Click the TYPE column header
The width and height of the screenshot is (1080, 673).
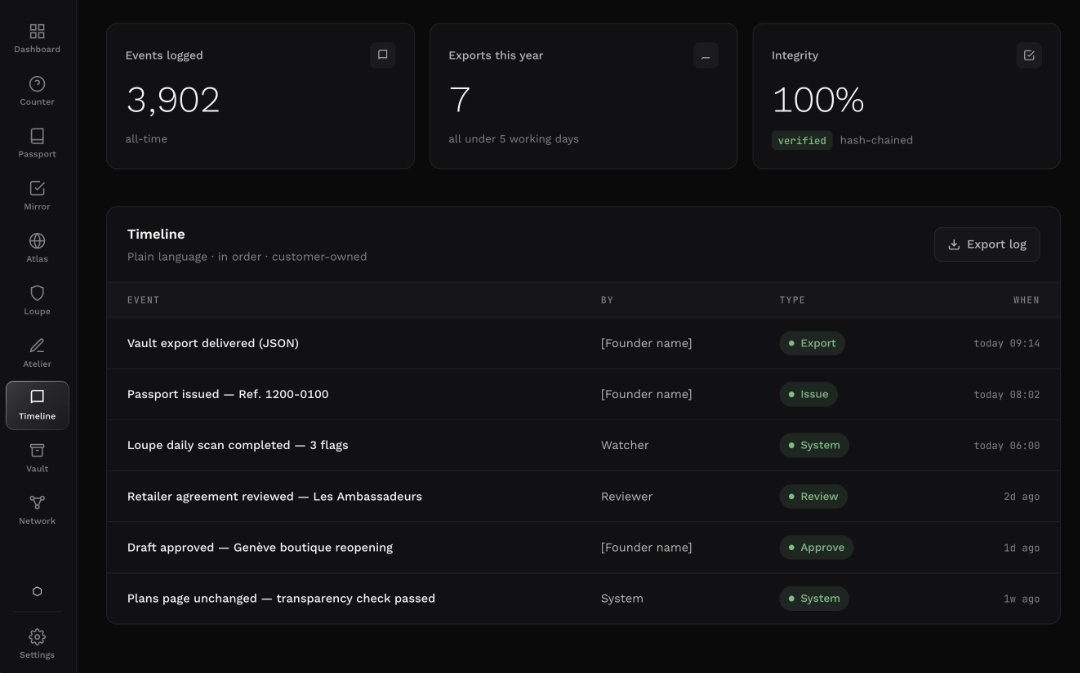pos(792,300)
